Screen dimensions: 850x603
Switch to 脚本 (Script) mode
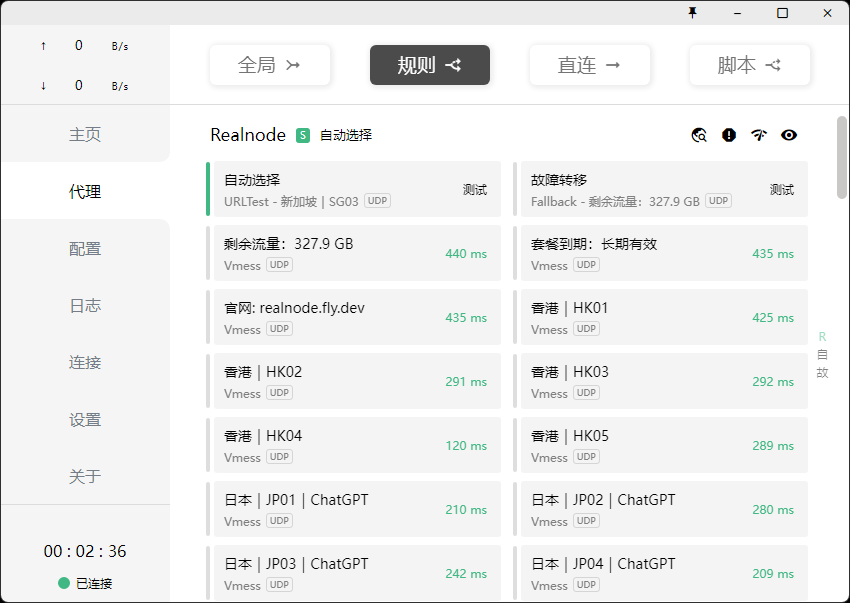pyautogui.click(x=749, y=65)
